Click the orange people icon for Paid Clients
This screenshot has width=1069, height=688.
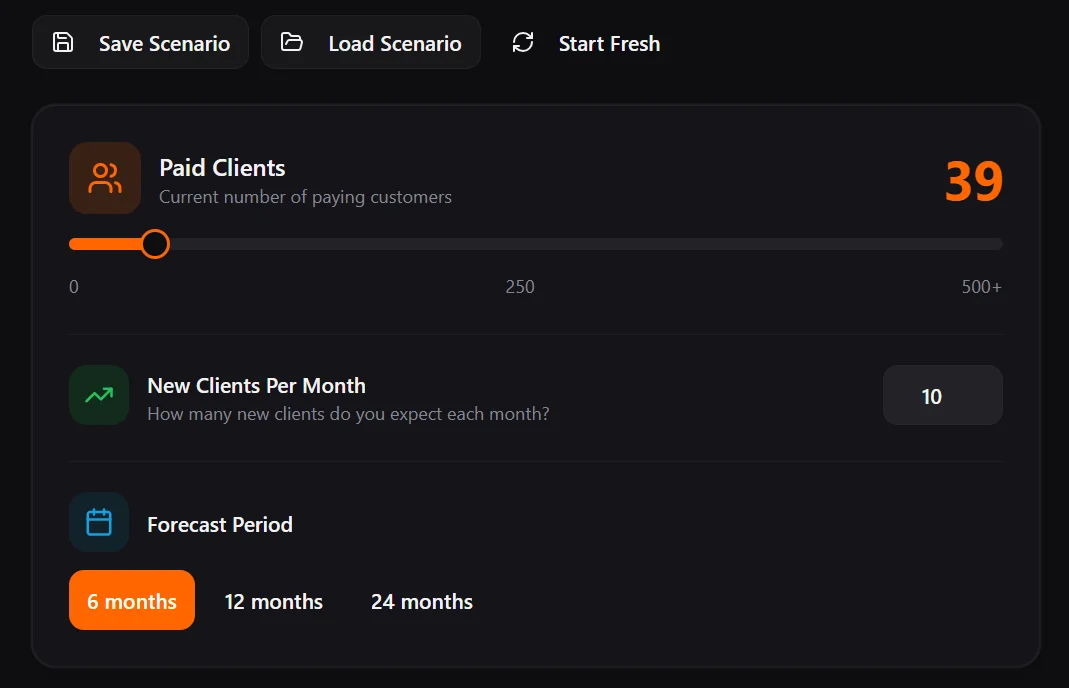click(x=104, y=180)
